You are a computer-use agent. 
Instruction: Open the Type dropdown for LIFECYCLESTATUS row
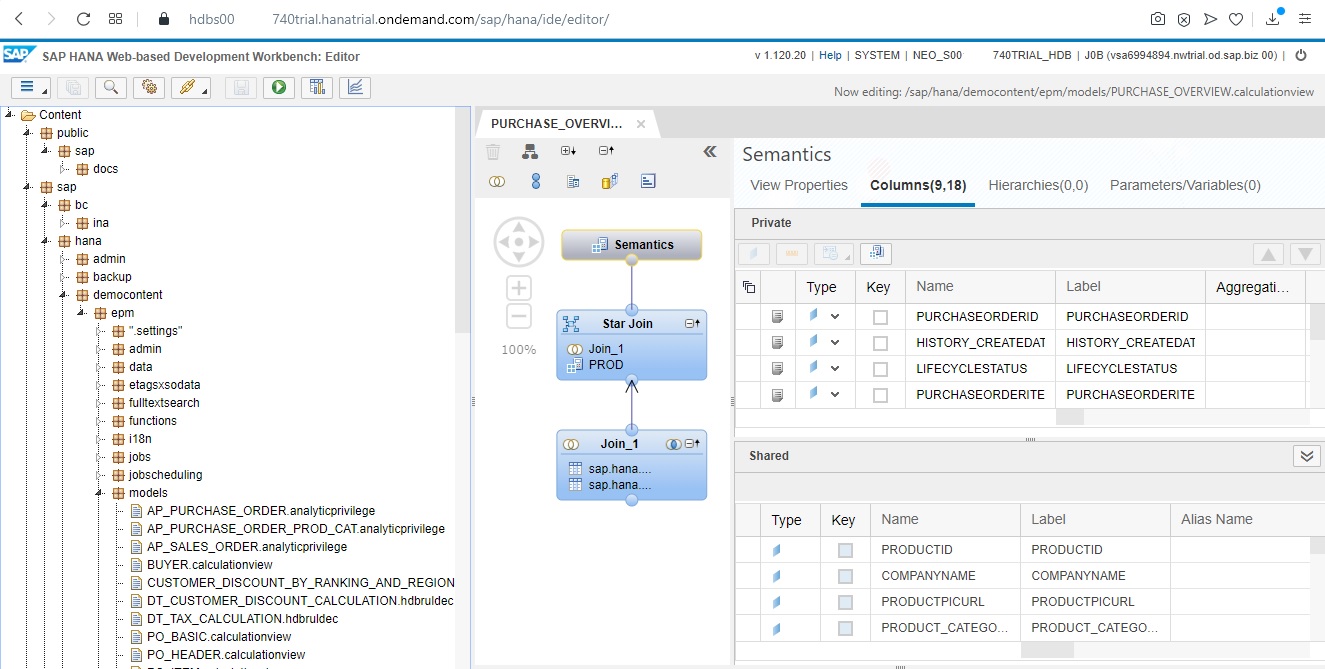pyautogui.click(x=837, y=367)
